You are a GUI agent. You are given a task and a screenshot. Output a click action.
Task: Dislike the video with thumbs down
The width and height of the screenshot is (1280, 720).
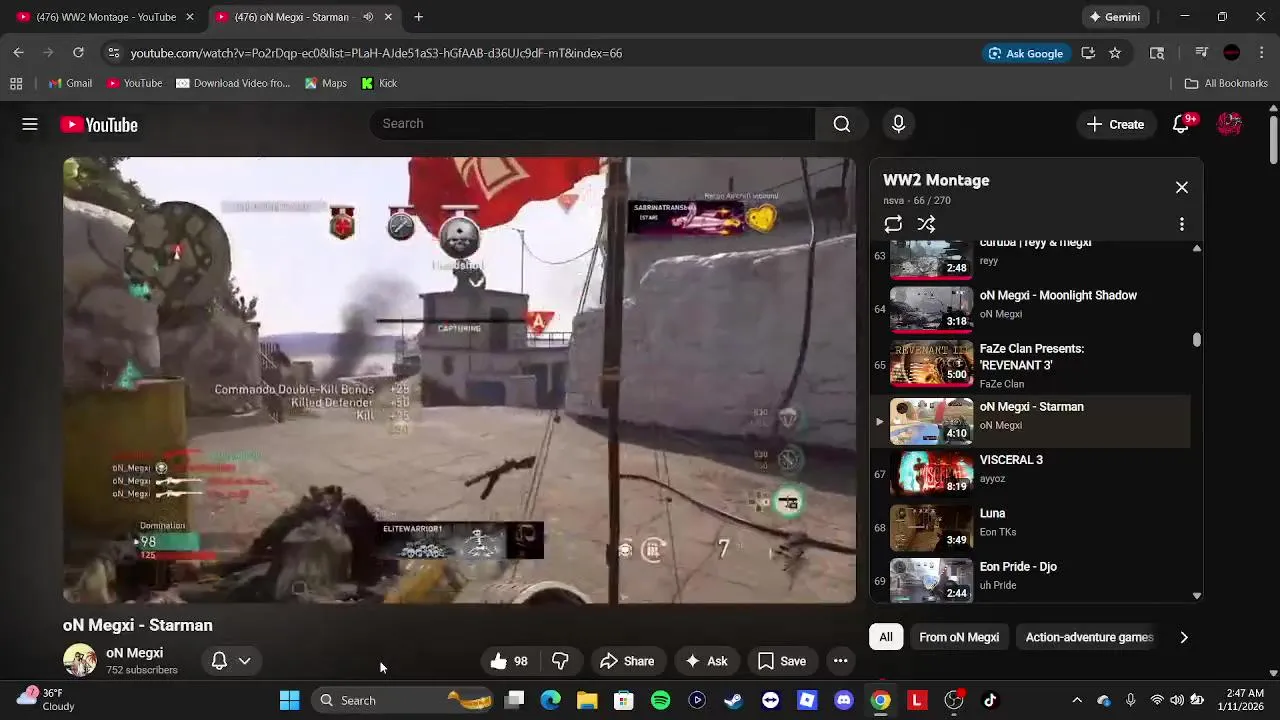[560, 661]
